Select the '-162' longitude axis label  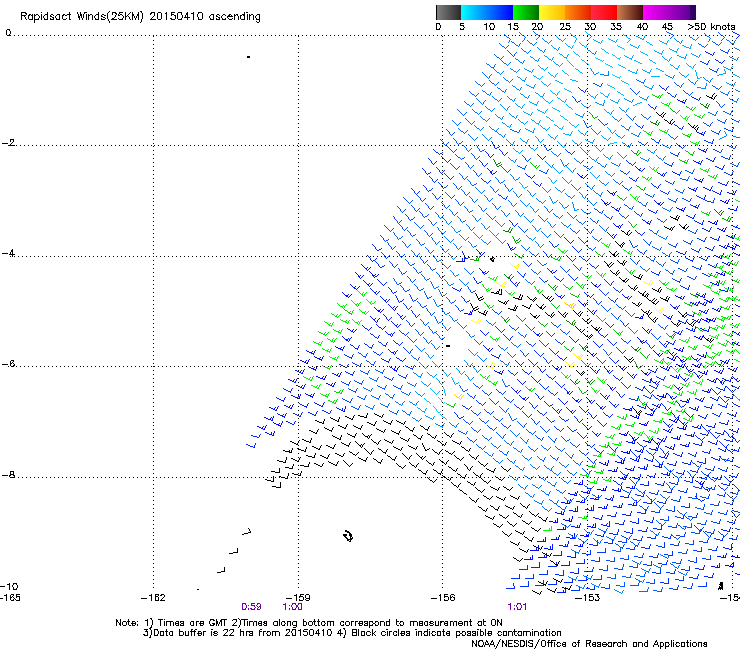point(153,598)
